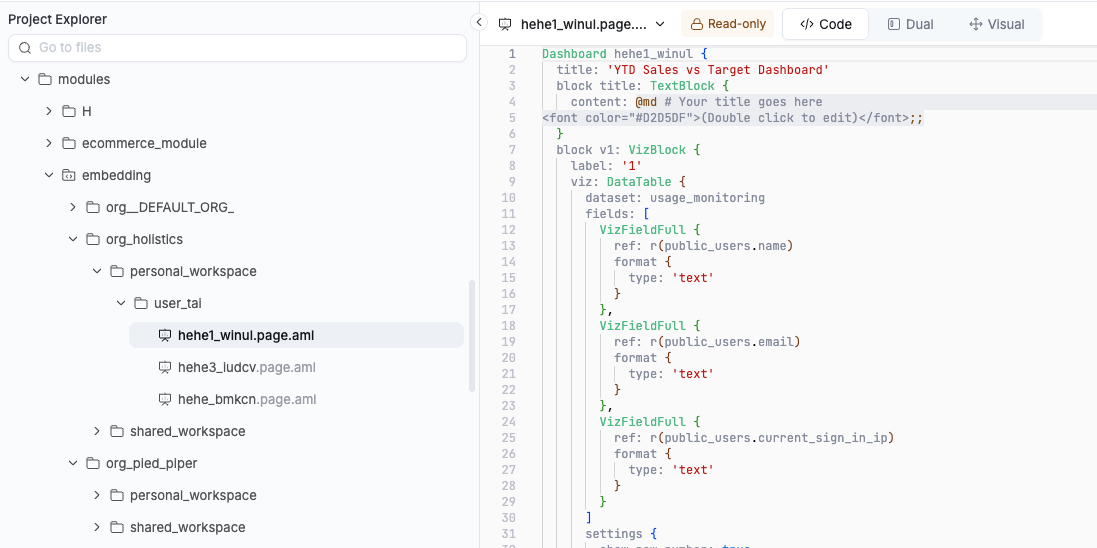This screenshot has width=1097, height=548.
Task: Click the dashboard icon beside hehe1_winul.page.aml
Action: click(165, 336)
